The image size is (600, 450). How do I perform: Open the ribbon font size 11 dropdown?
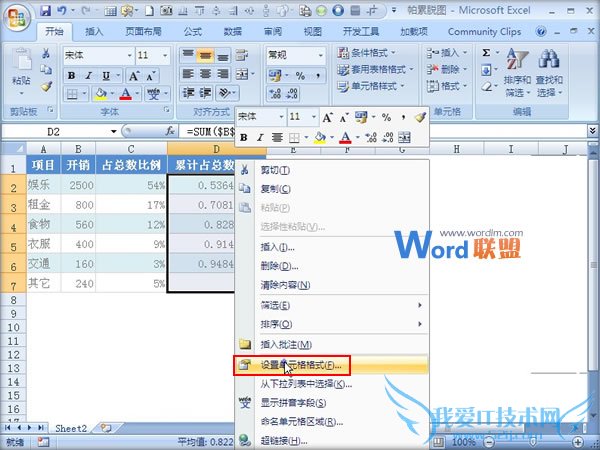tap(165, 55)
